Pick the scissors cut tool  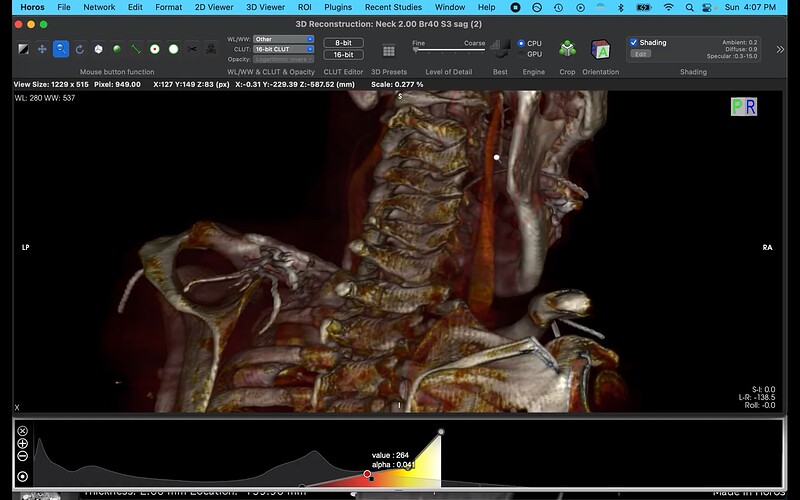(x=192, y=48)
